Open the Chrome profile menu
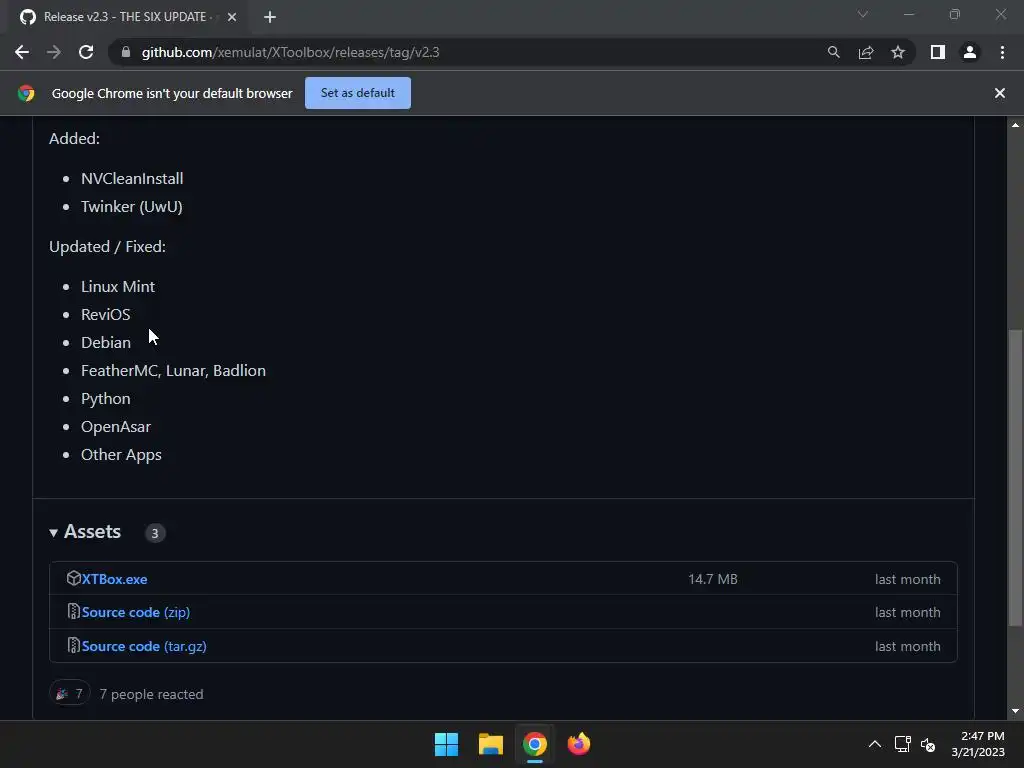The width and height of the screenshot is (1024, 768). click(970, 52)
